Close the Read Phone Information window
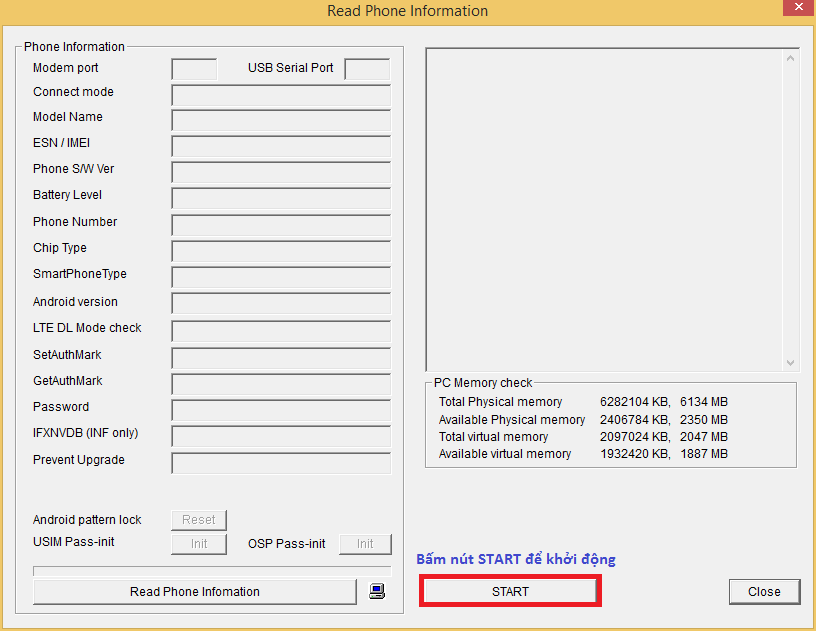 [x=799, y=7]
